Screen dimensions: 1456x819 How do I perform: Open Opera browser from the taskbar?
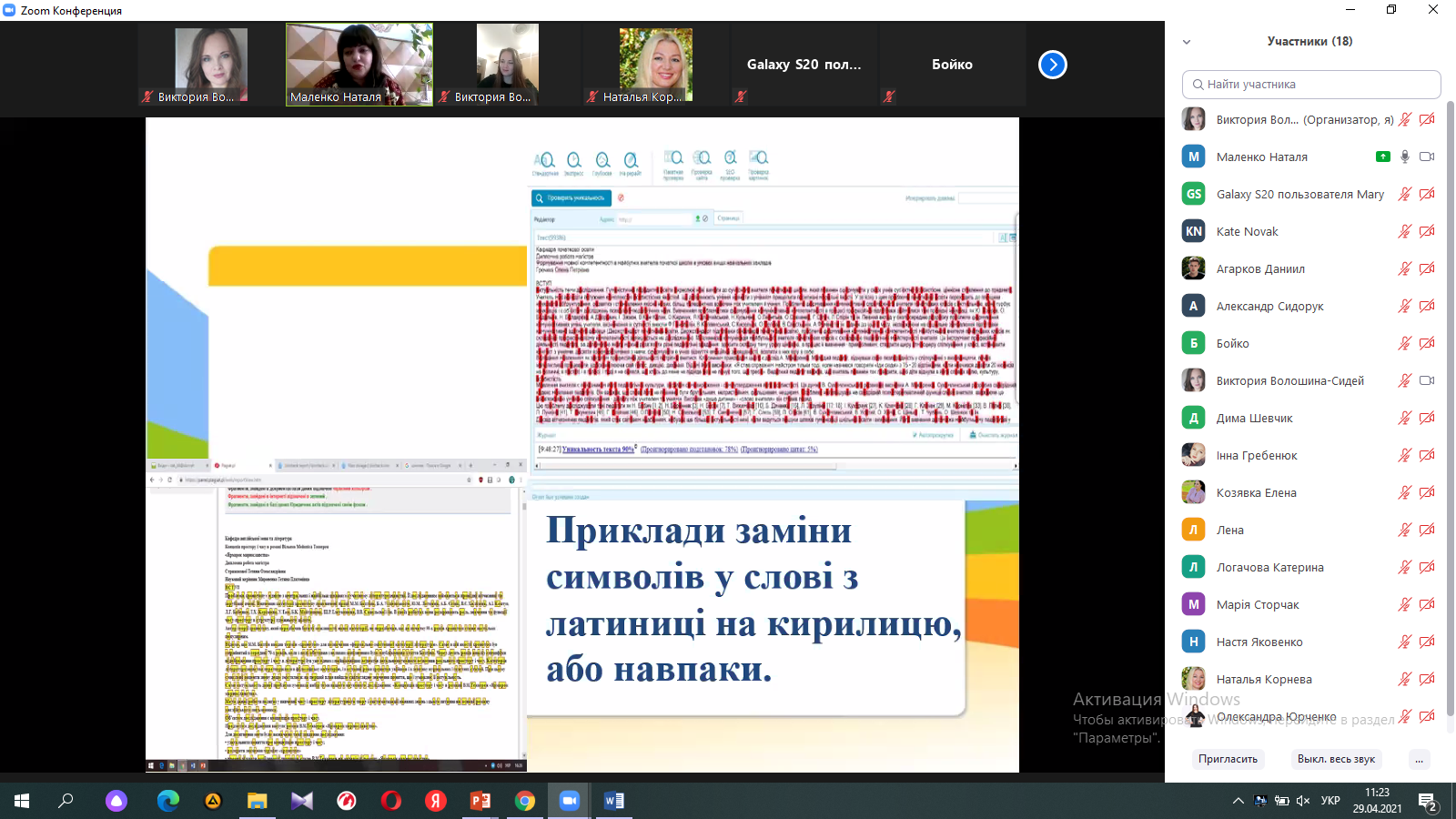point(391,801)
